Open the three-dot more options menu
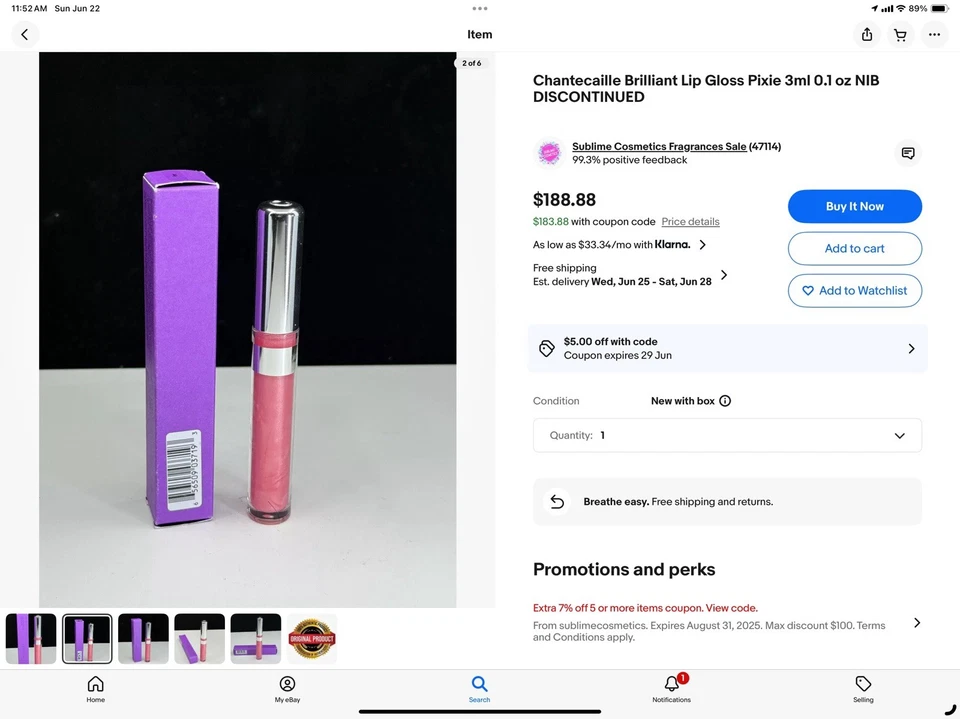The width and height of the screenshot is (960, 719). [x=934, y=34]
